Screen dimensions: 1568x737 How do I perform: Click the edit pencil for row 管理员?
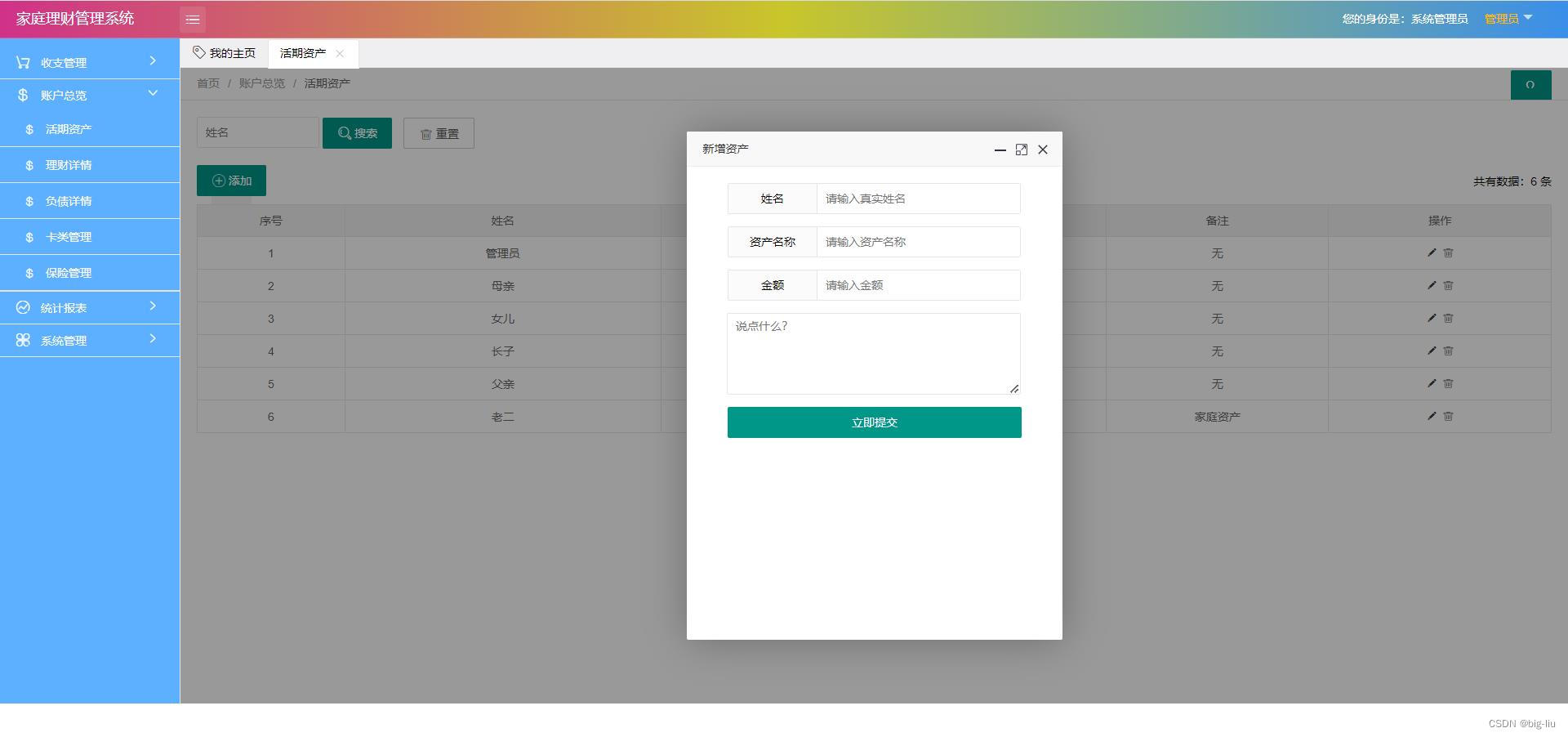(x=1432, y=252)
